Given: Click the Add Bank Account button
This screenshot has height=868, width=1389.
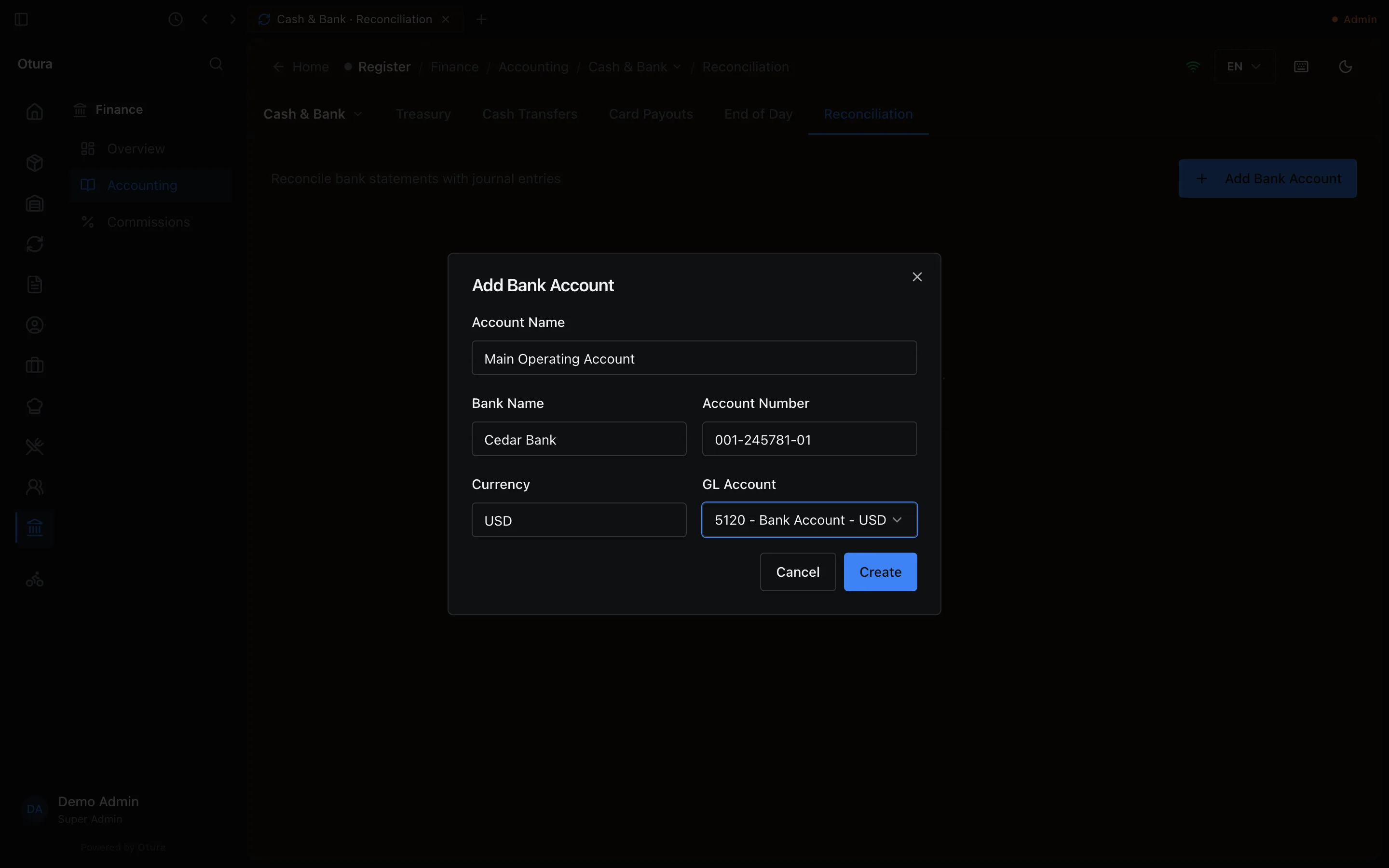Looking at the screenshot, I should (1267, 178).
